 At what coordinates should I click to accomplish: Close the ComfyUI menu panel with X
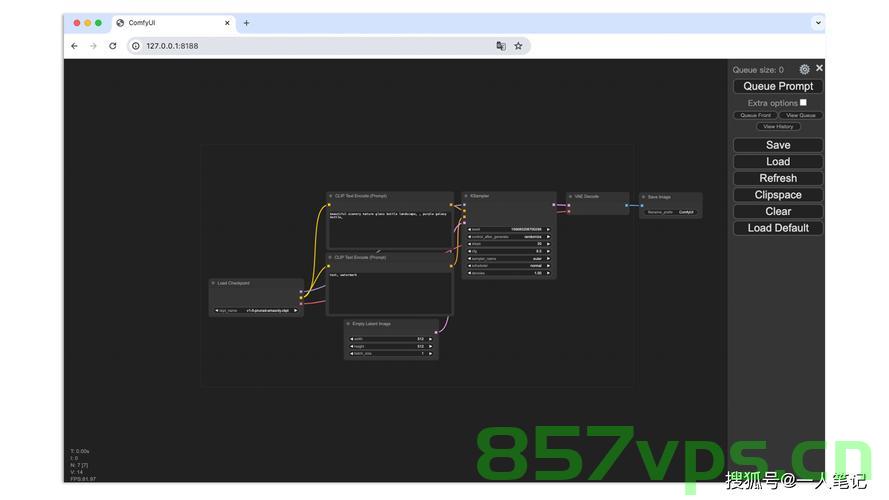tap(819, 68)
